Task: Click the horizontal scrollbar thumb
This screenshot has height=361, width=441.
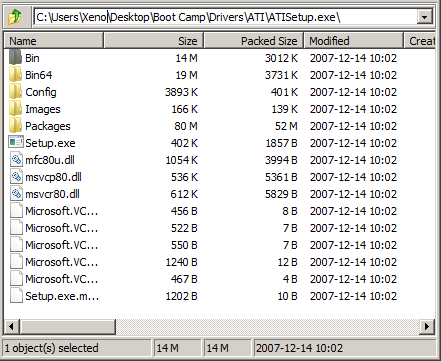Action: (x=68, y=326)
